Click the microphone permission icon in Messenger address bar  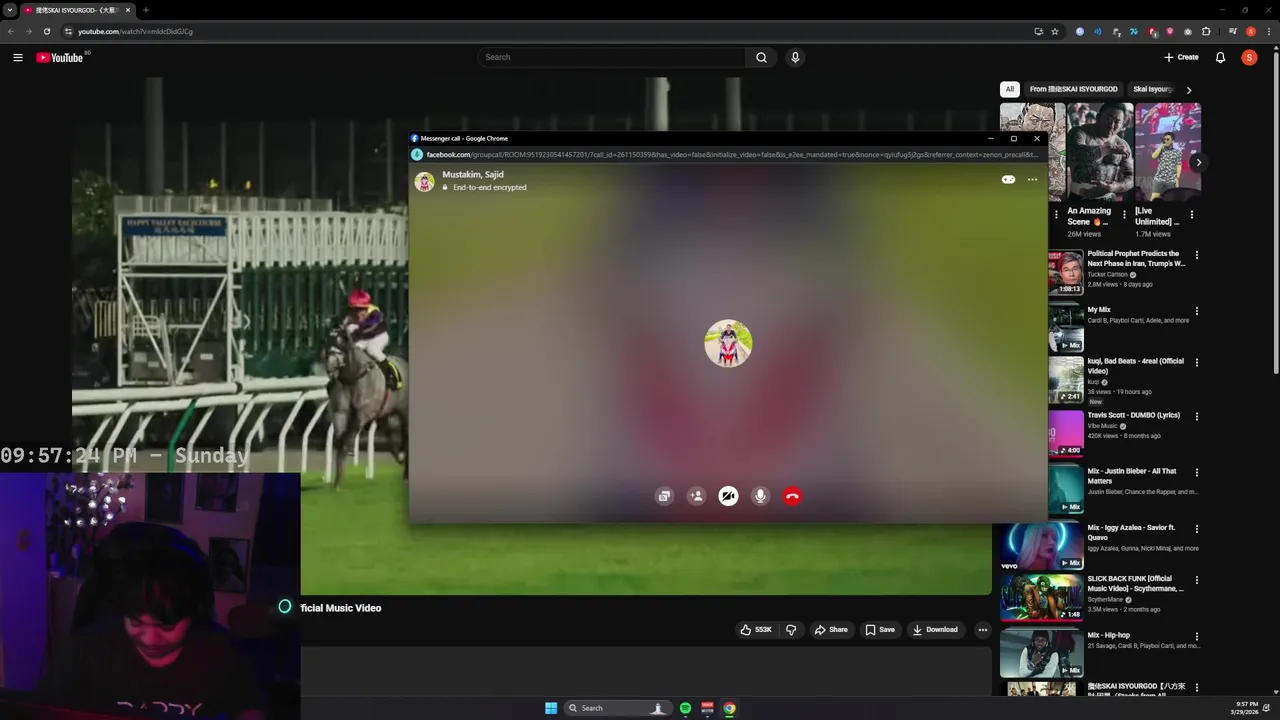[x=417, y=155]
